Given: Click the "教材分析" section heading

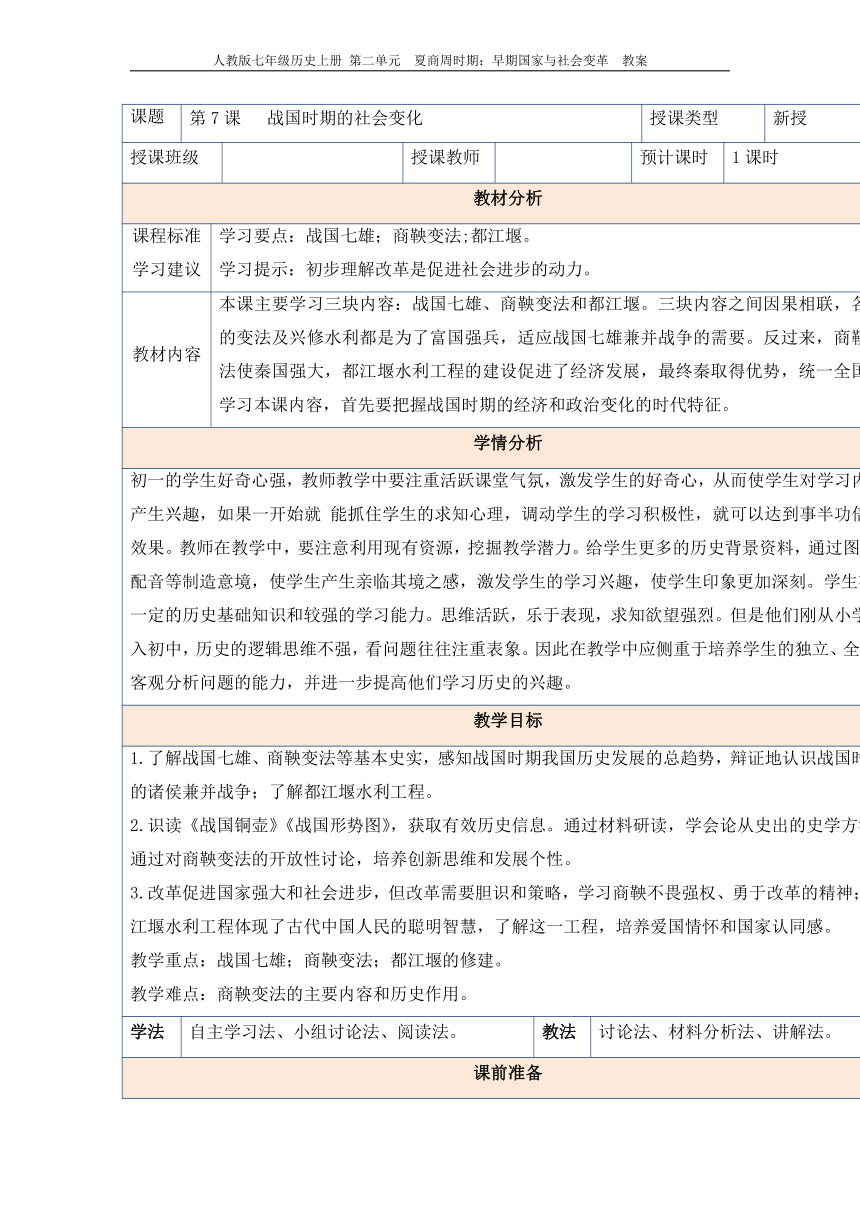Looking at the screenshot, I should point(508,198).
